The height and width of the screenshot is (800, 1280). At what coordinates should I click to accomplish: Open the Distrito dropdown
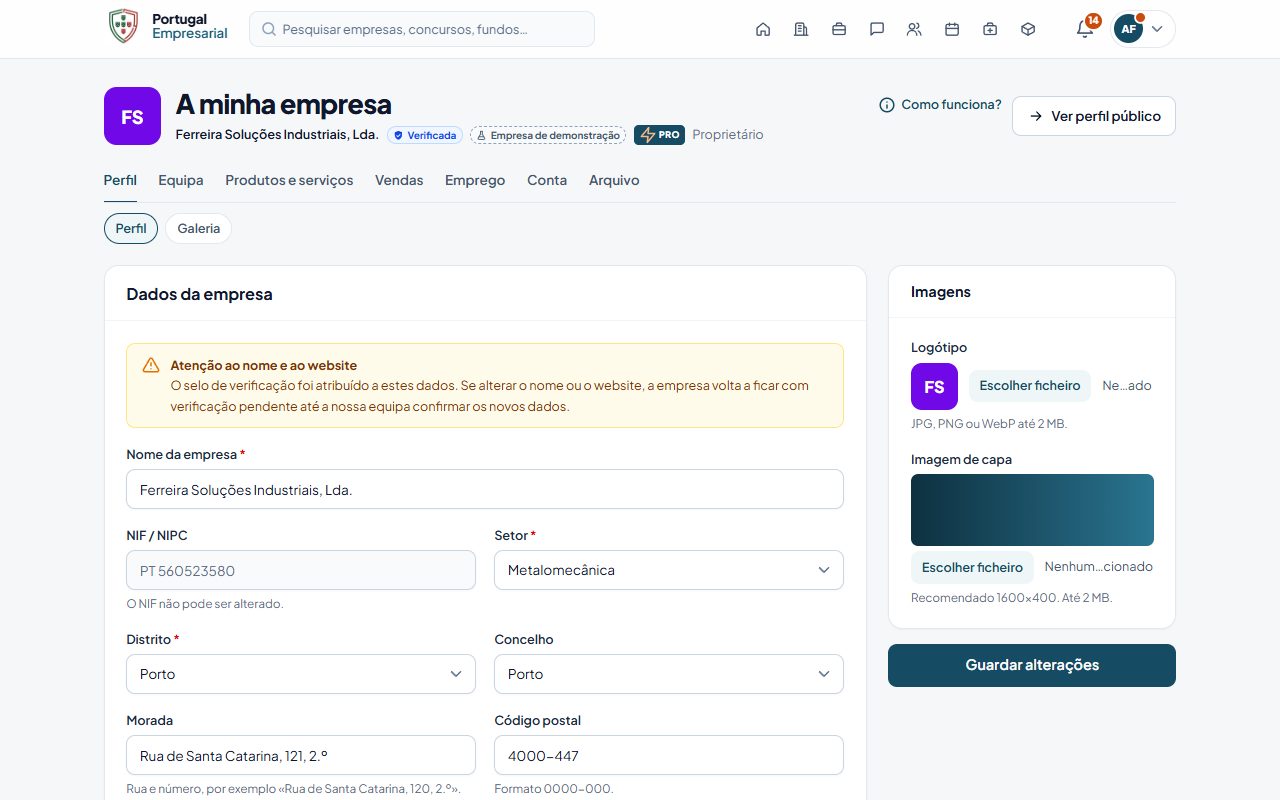coord(301,674)
